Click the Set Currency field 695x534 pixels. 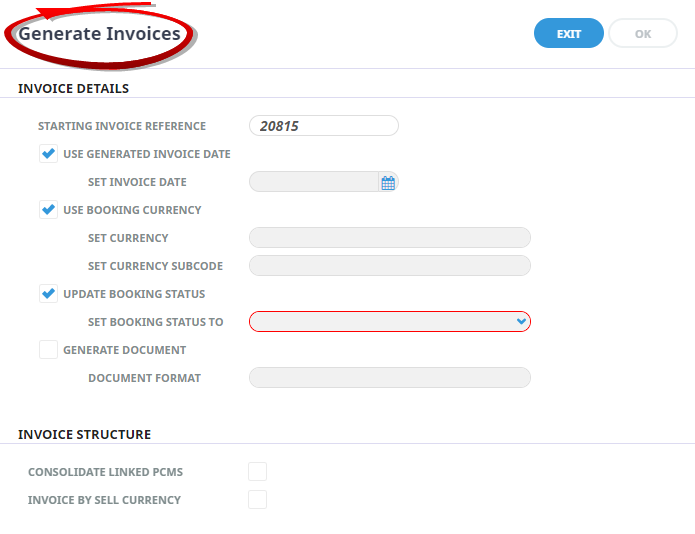tap(390, 238)
